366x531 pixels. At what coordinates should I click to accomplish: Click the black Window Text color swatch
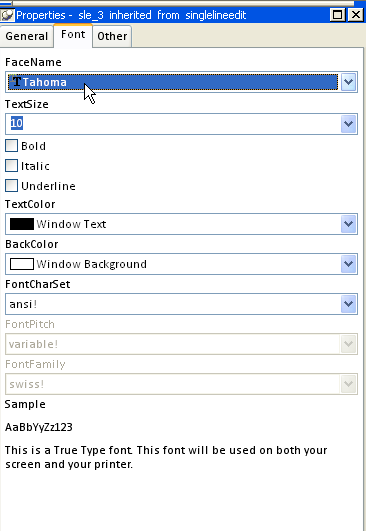pyautogui.click(x=22, y=224)
